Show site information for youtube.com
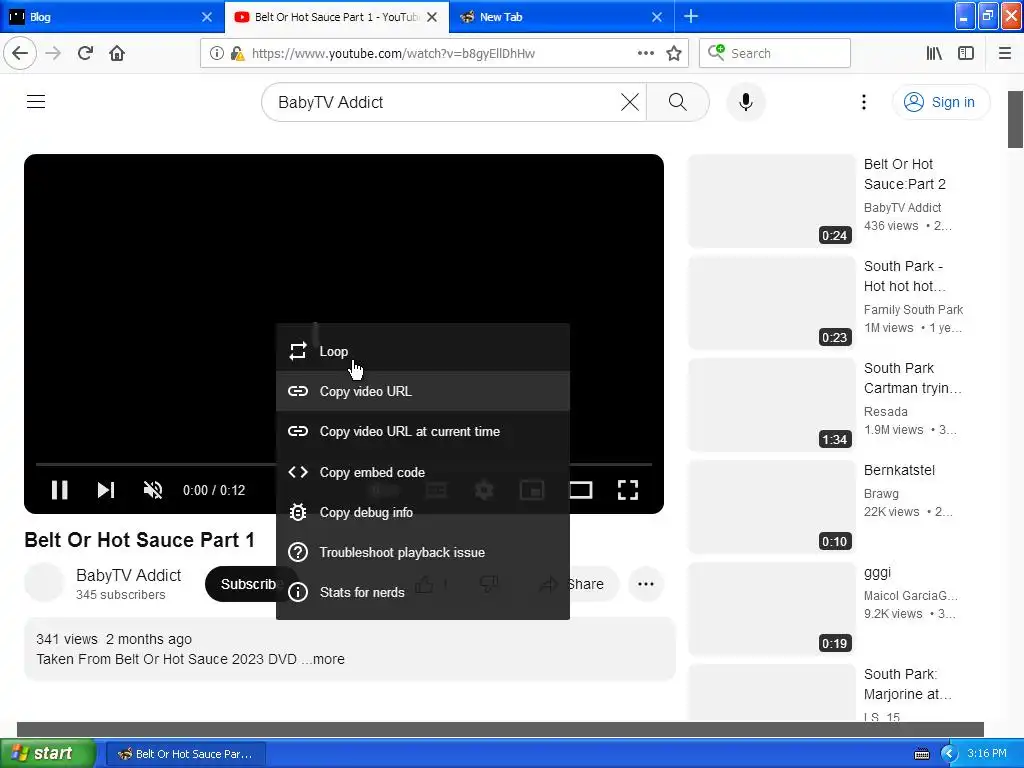The height and width of the screenshot is (768, 1024). (216, 54)
